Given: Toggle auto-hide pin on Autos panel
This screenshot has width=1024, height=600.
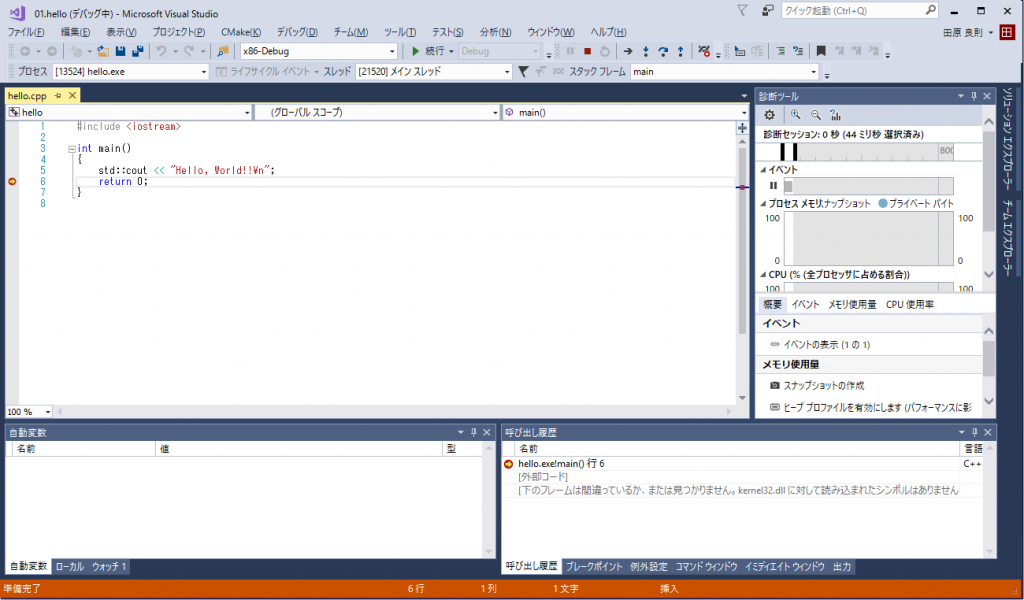Looking at the screenshot, I should (474, 432).
